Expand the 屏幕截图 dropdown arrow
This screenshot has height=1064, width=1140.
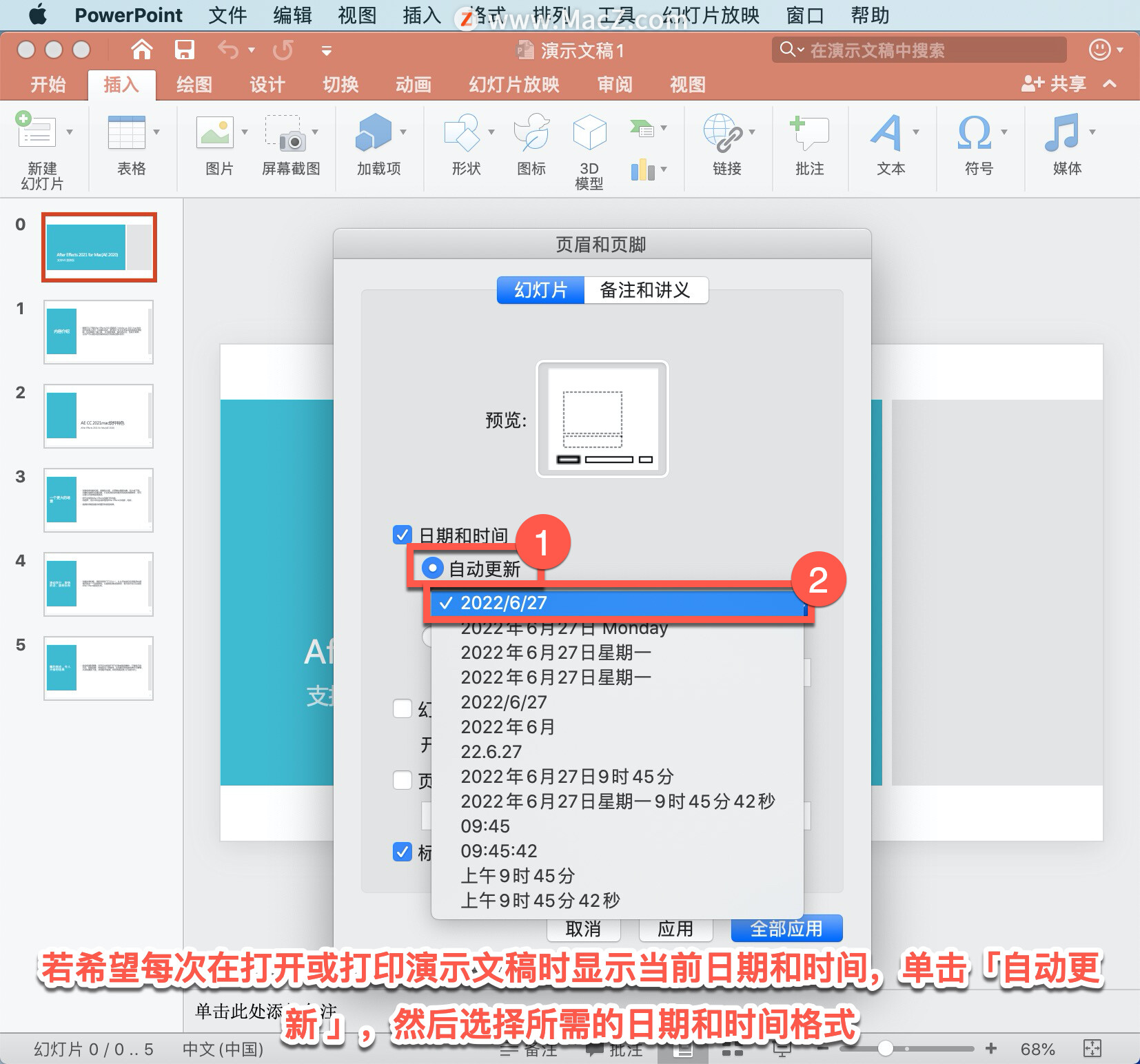pos(315,132)
